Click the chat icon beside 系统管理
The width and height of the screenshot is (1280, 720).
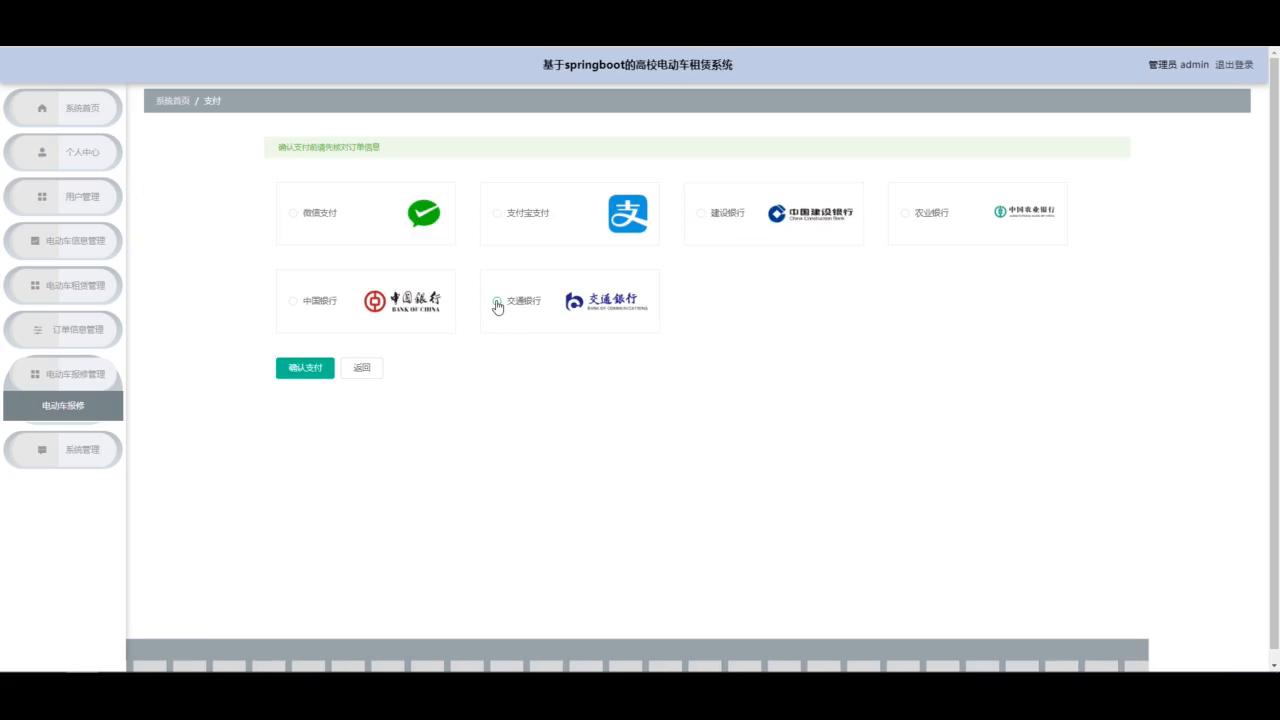click(42, 450)
